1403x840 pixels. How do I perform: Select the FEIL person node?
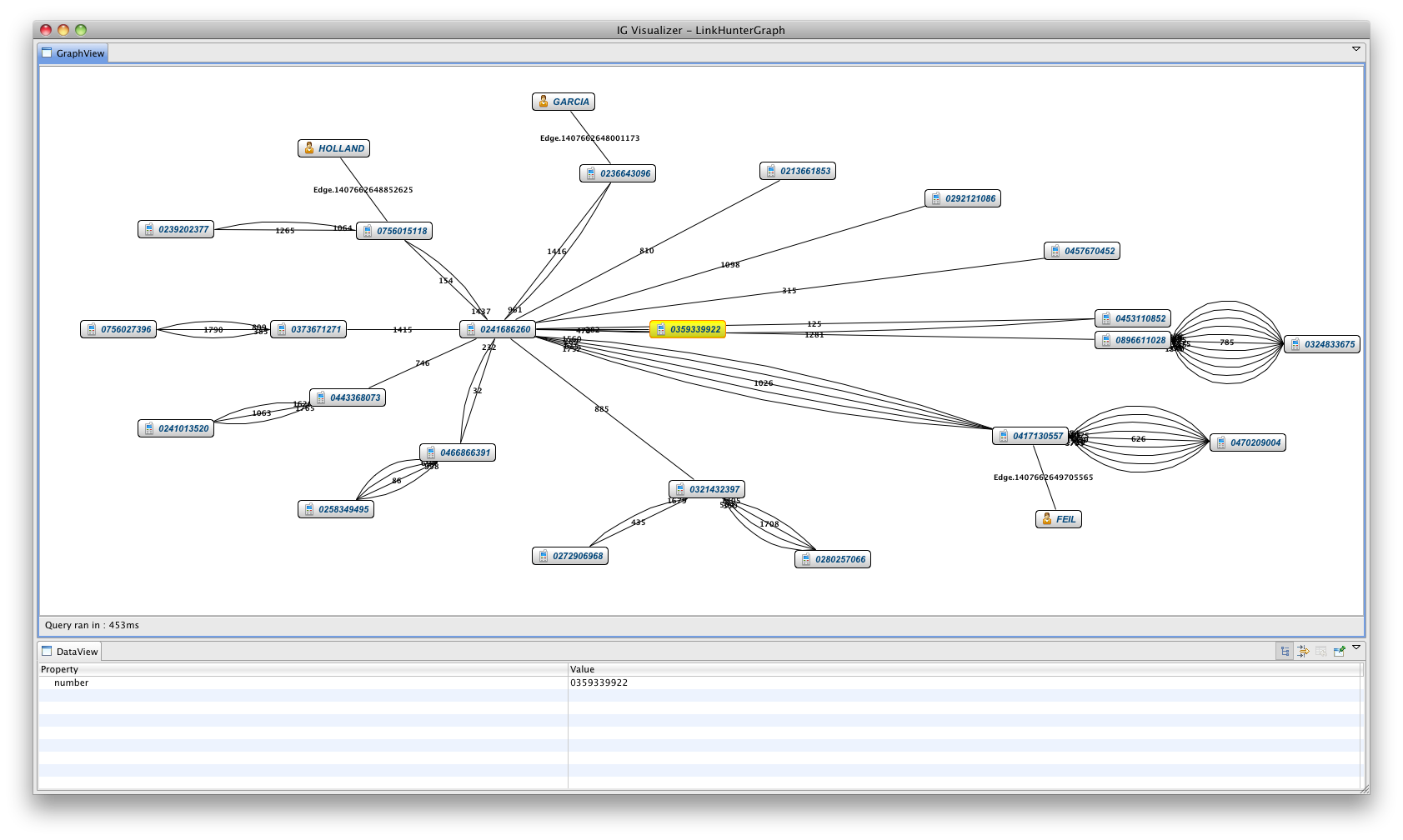pyautogui.click(x=1059, y=519)
